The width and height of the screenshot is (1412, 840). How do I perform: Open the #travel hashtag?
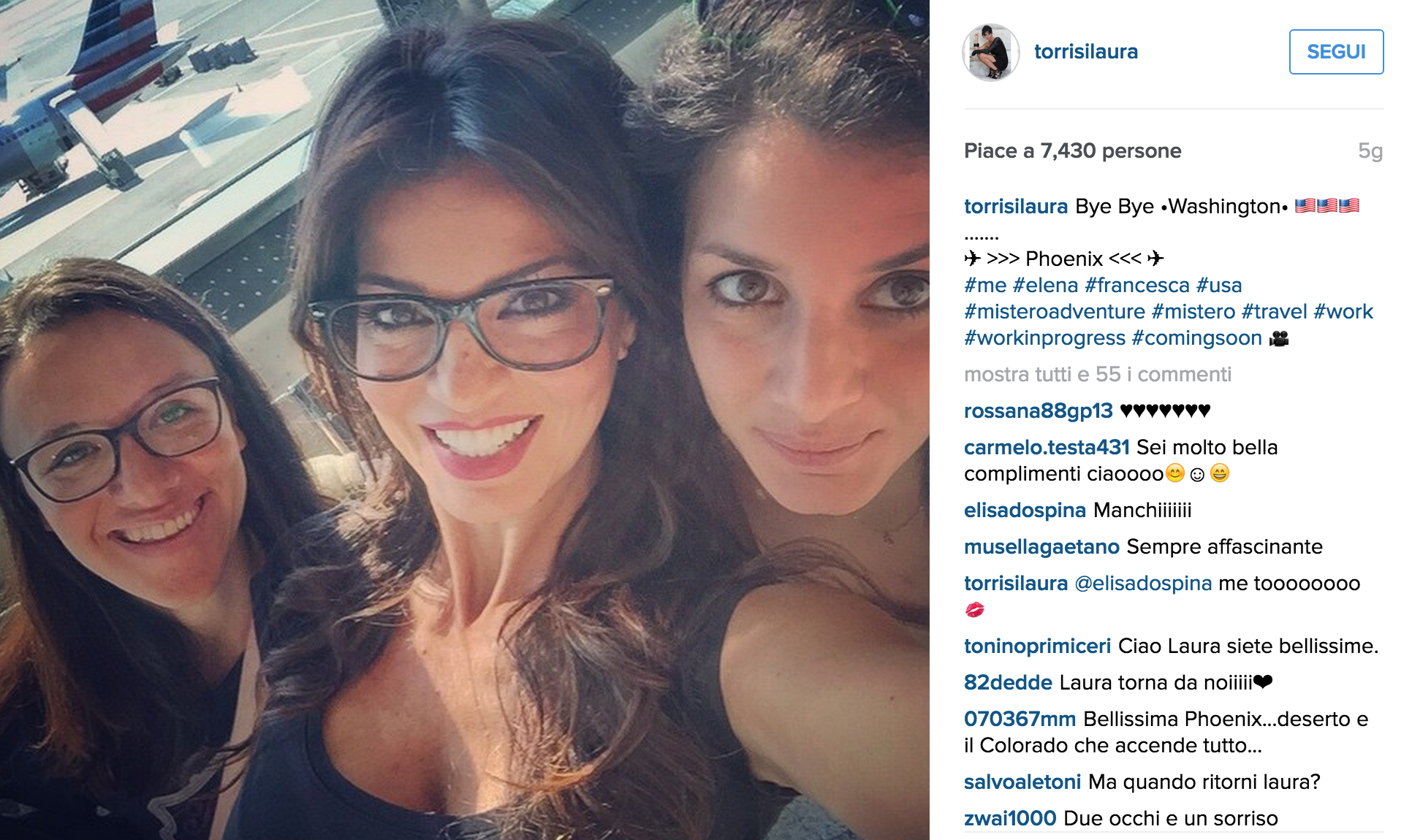pyautogui.click(x=1274, y=312)
